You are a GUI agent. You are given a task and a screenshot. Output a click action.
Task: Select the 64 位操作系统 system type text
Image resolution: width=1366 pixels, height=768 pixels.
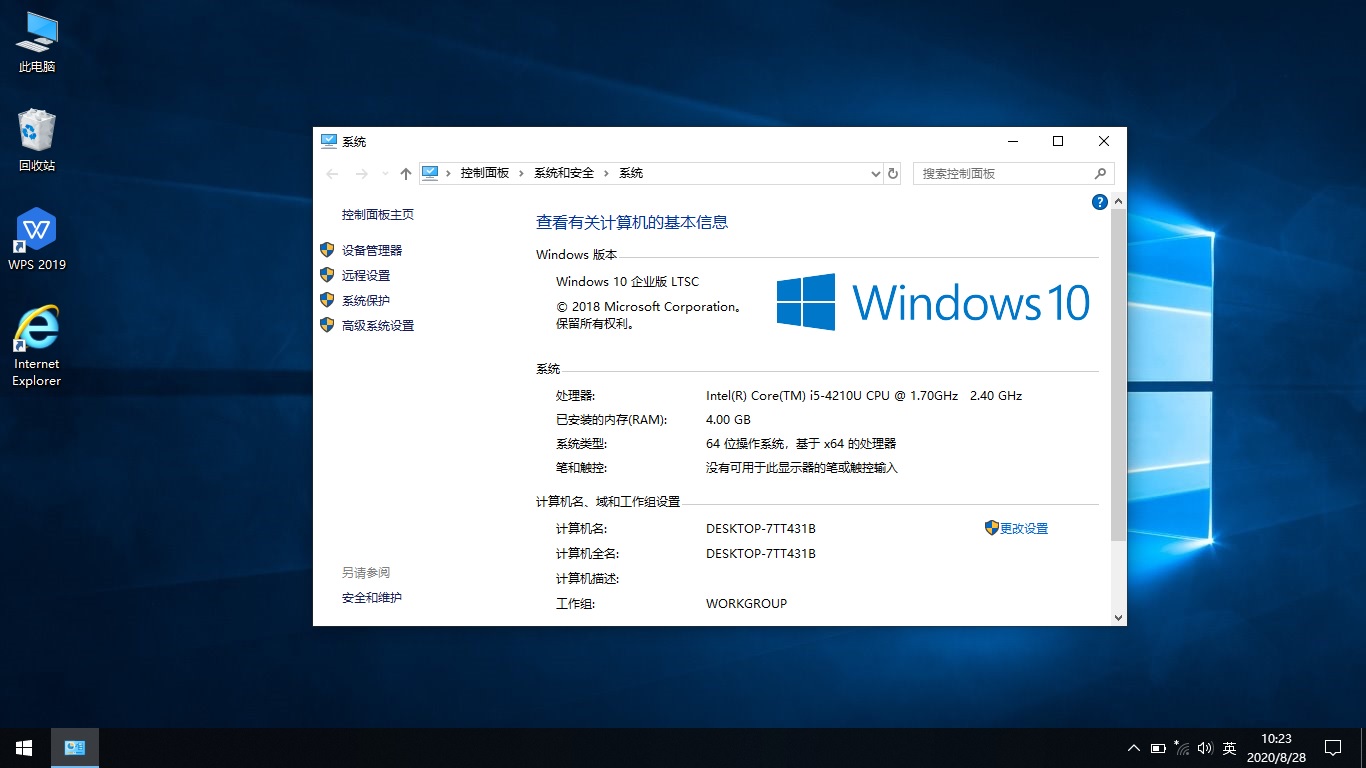pos(801,444)
